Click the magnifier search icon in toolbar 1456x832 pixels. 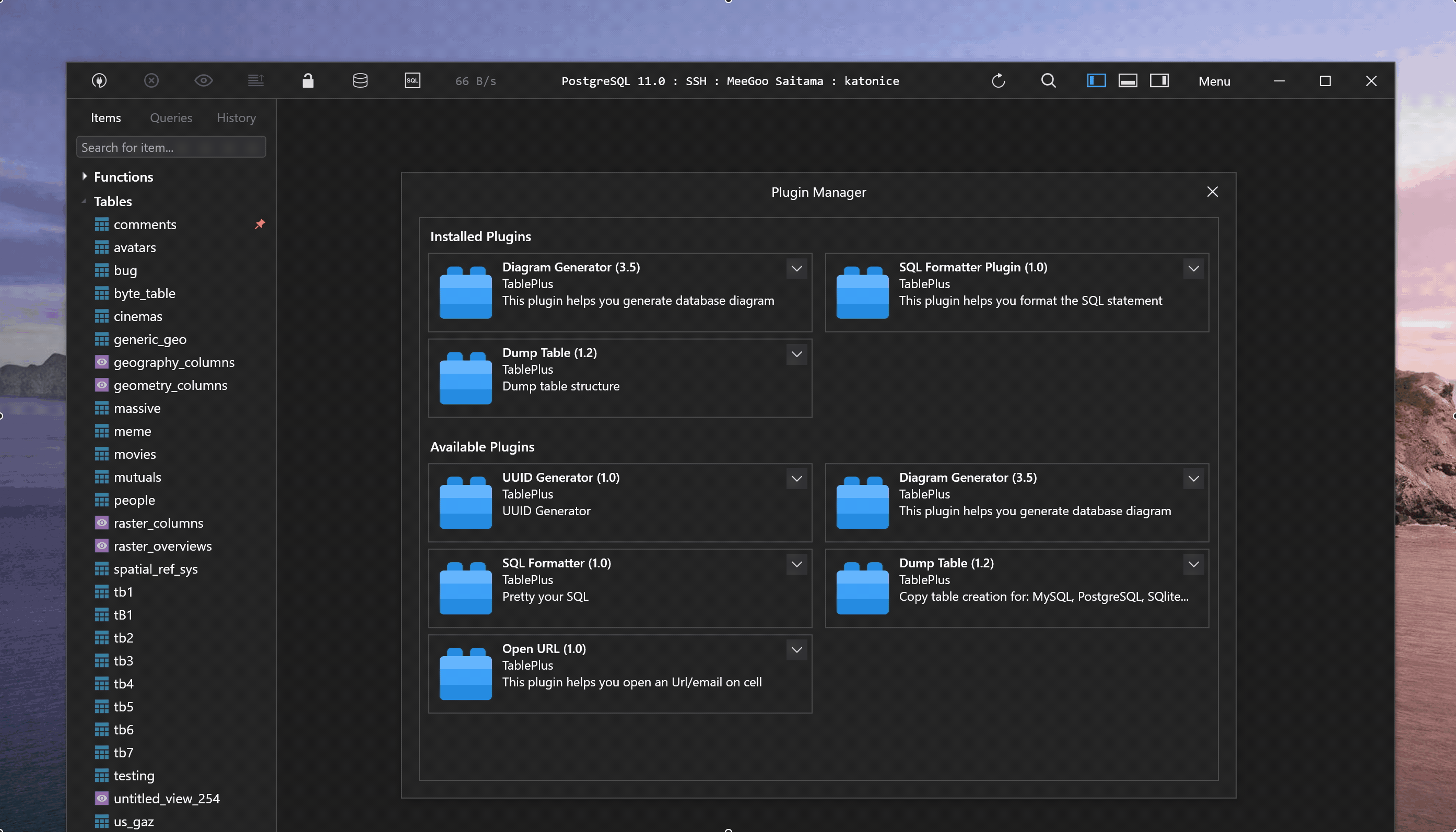(x=1049, y=80)
